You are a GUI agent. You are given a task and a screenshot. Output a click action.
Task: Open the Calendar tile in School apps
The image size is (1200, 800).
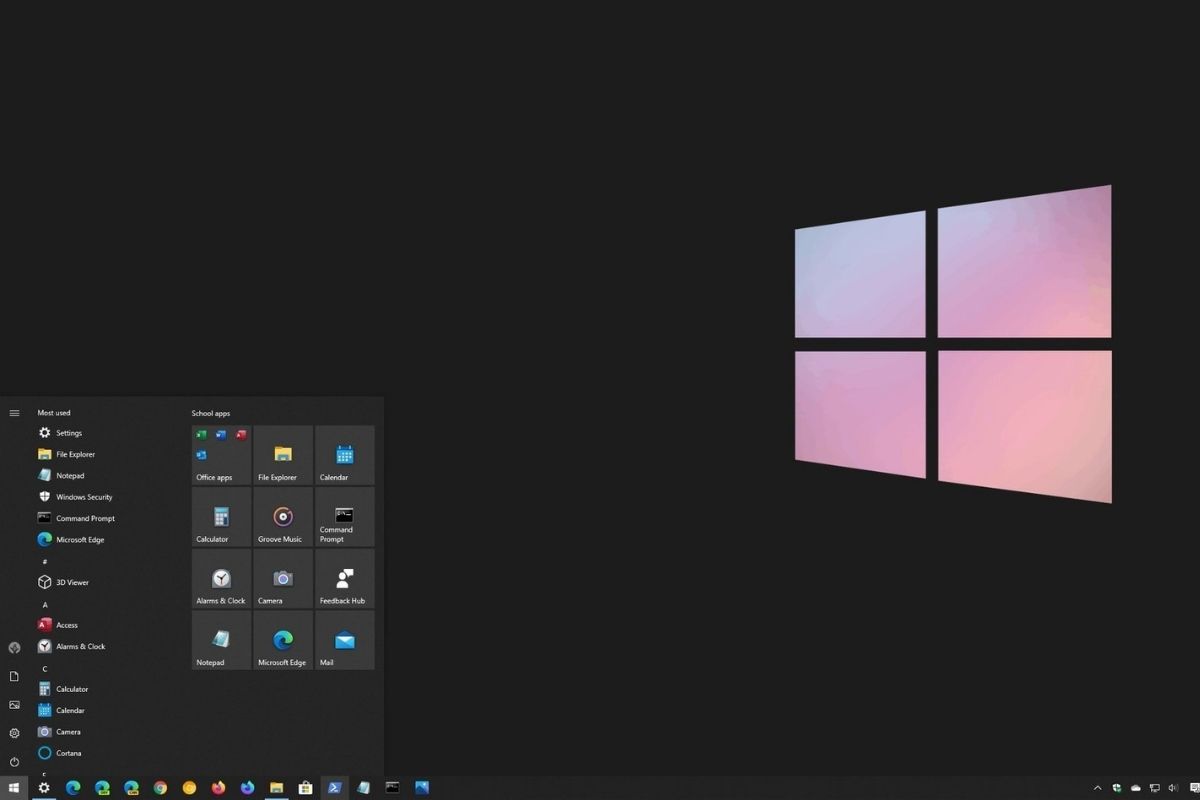pyautogui.click(x=345, y=455)
